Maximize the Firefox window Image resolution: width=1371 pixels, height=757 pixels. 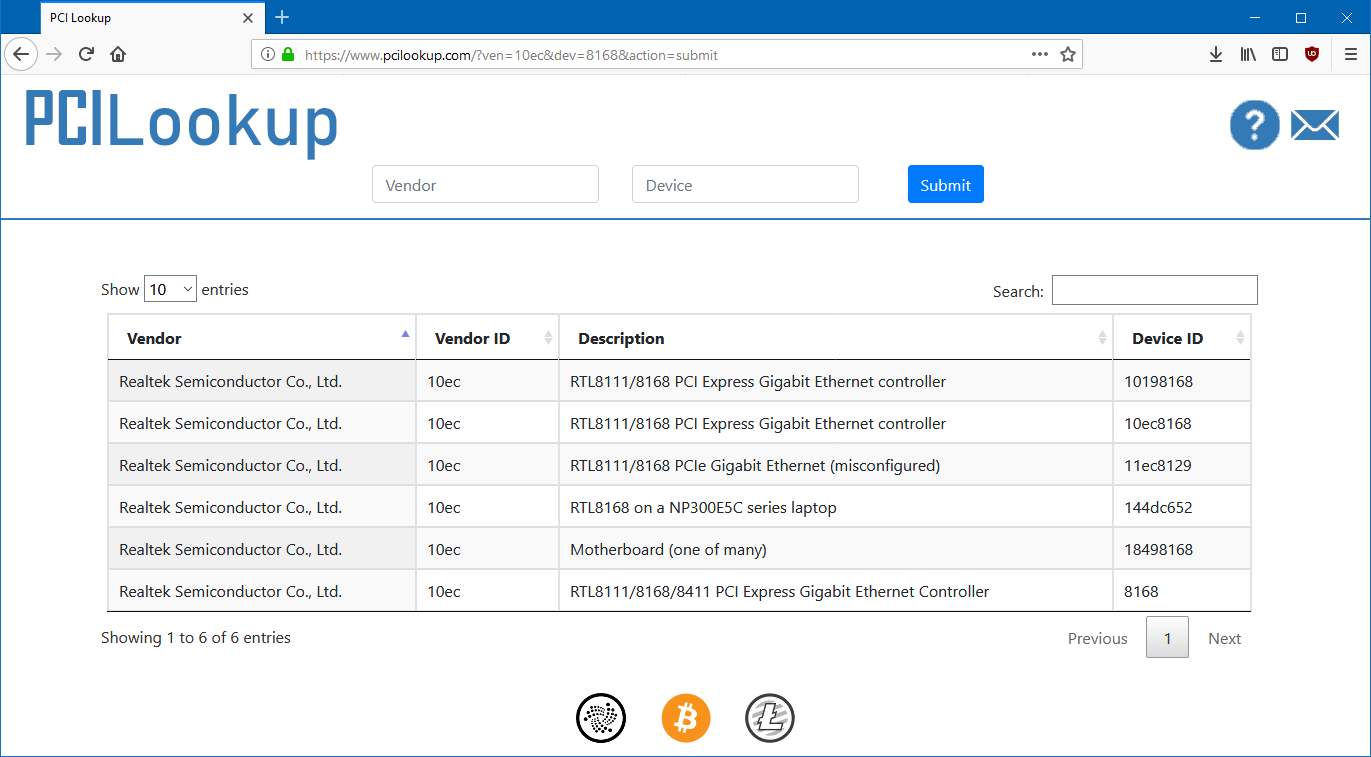1301,17
